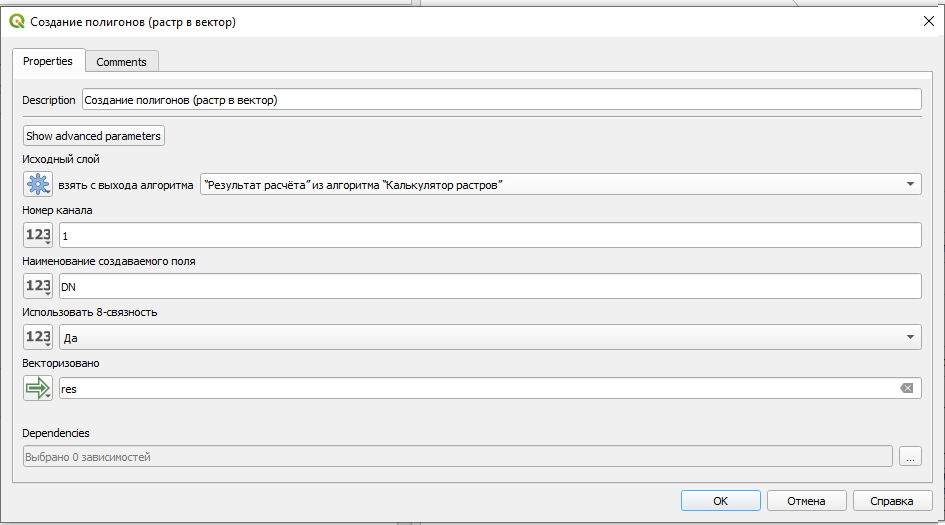Click the 123 value-type icon for Номер канала
Screen dimensions: 945x525
[38, 235]
